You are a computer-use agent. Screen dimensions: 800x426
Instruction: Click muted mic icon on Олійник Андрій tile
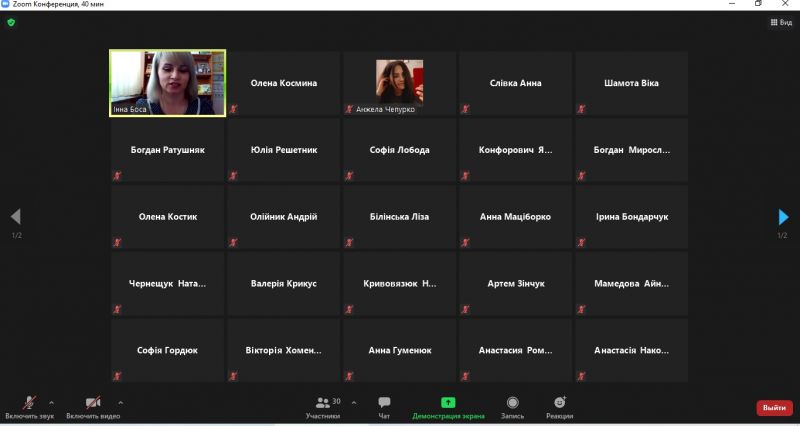[x=233, y=242]
